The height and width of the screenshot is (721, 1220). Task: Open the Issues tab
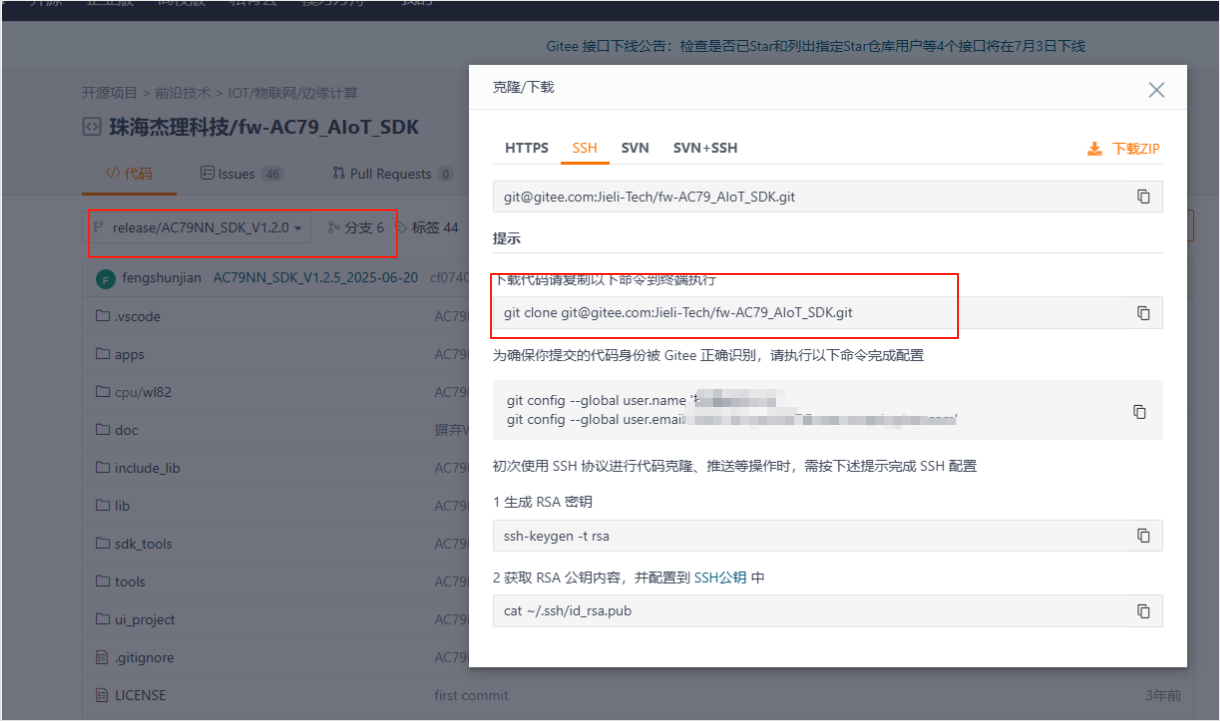tap(242, 174)
